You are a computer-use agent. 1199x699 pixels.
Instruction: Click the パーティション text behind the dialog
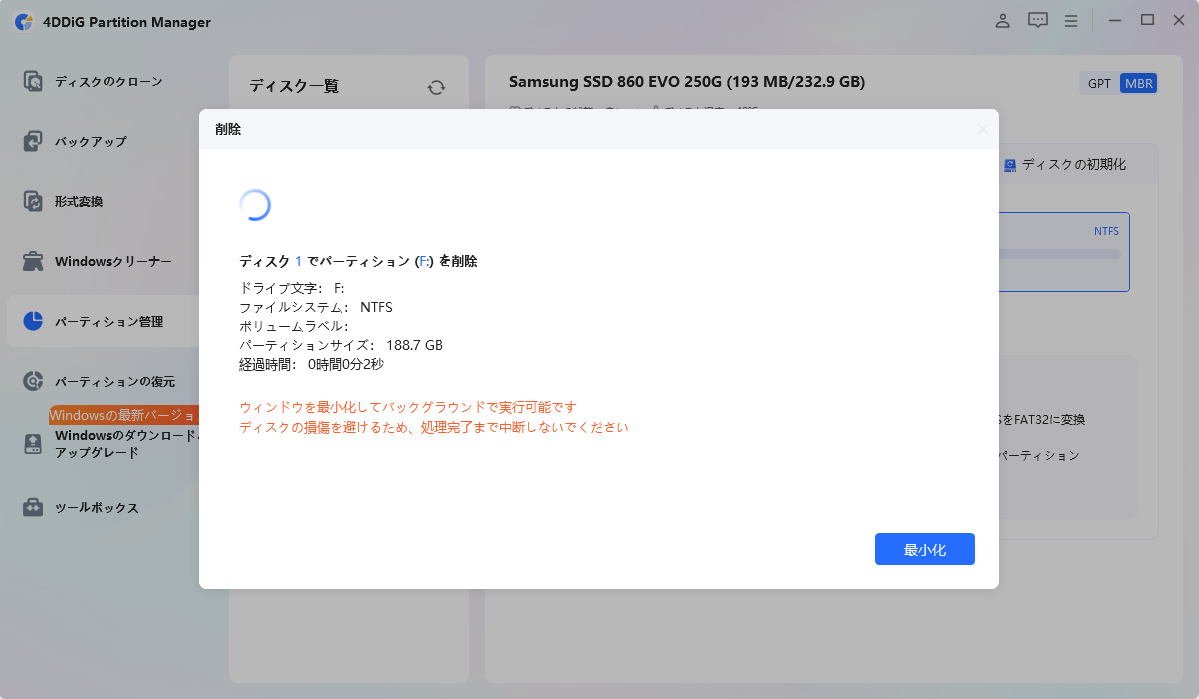[x=1039, y=456]
